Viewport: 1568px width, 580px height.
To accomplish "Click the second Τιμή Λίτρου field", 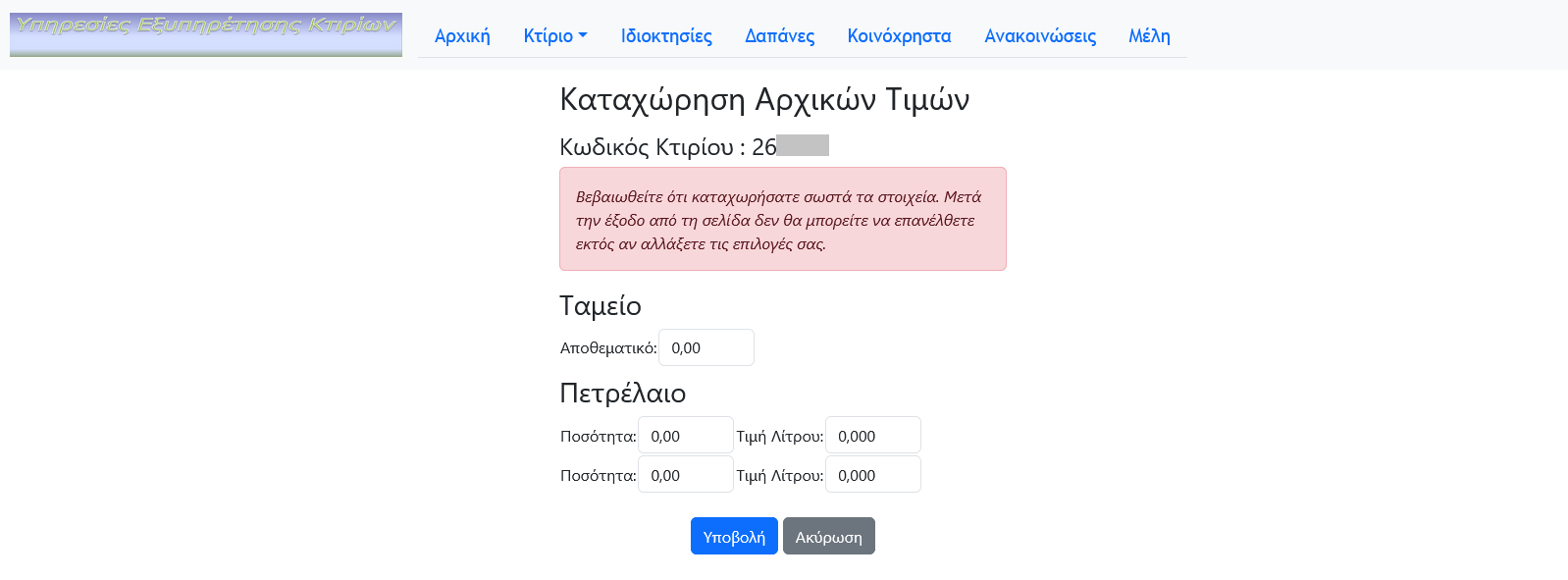I will 872,474.
